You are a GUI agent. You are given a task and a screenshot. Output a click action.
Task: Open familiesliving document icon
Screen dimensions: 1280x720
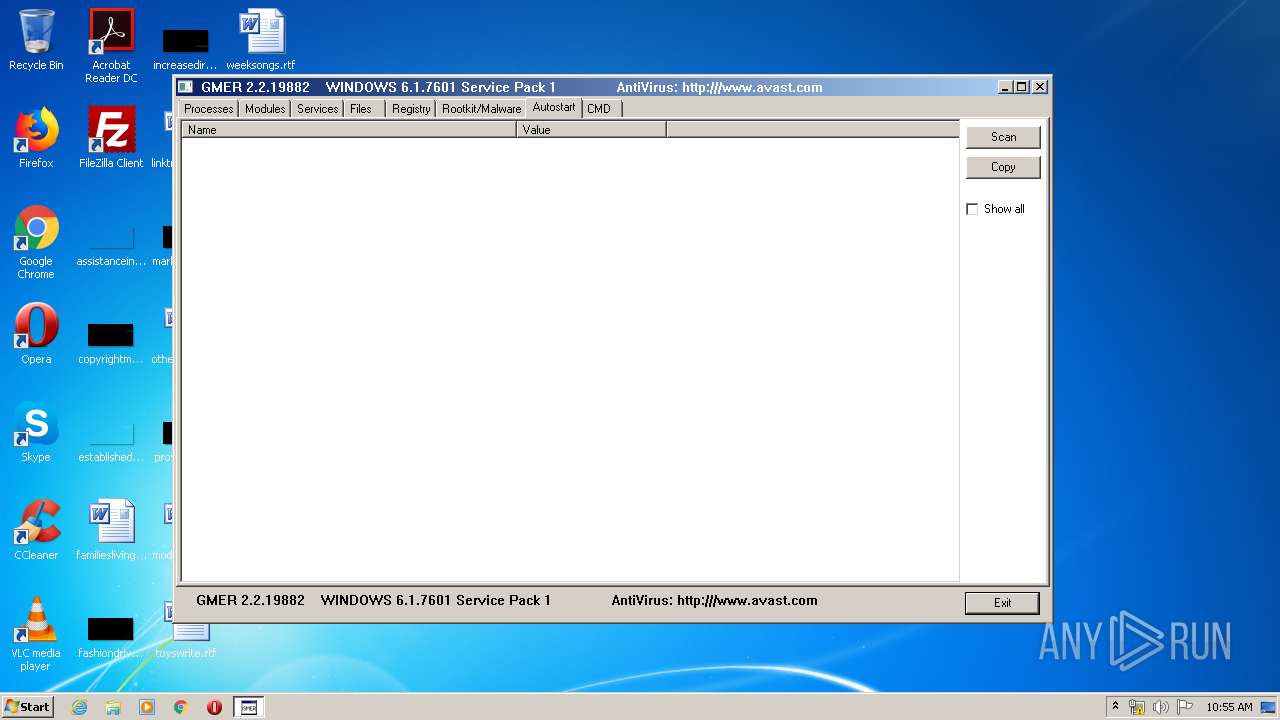click(111, 530)
